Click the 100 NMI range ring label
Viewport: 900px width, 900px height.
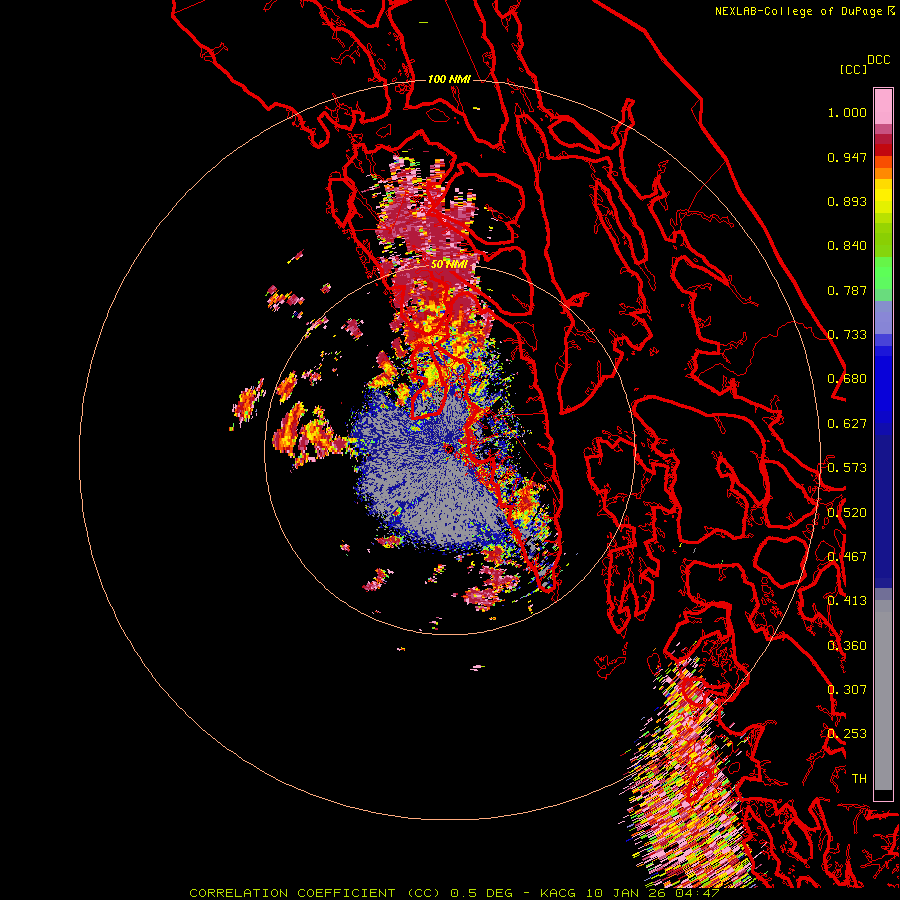coord(449,79)
